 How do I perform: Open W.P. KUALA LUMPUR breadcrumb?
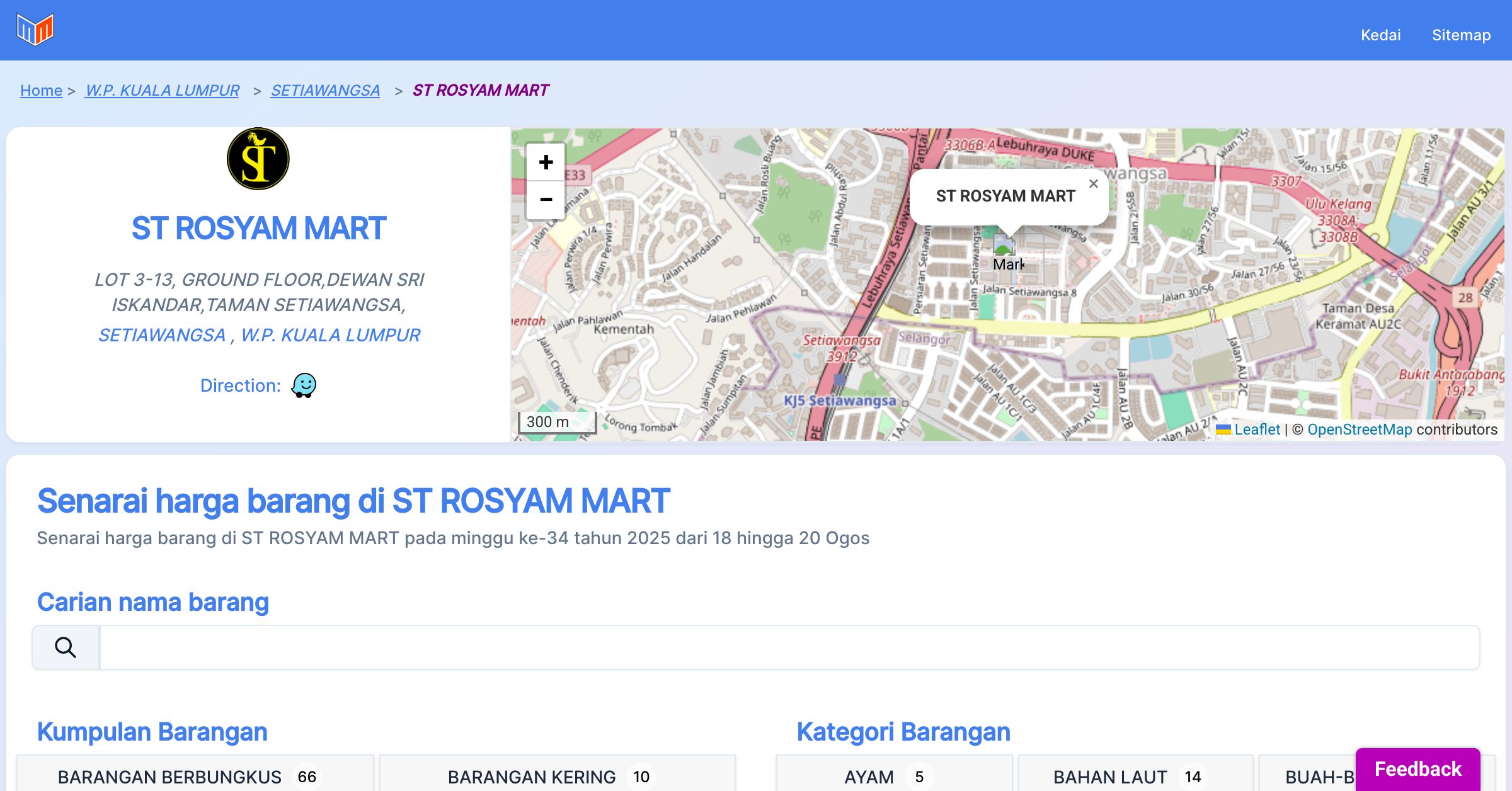pyautogui.click(x=162, y=91)
